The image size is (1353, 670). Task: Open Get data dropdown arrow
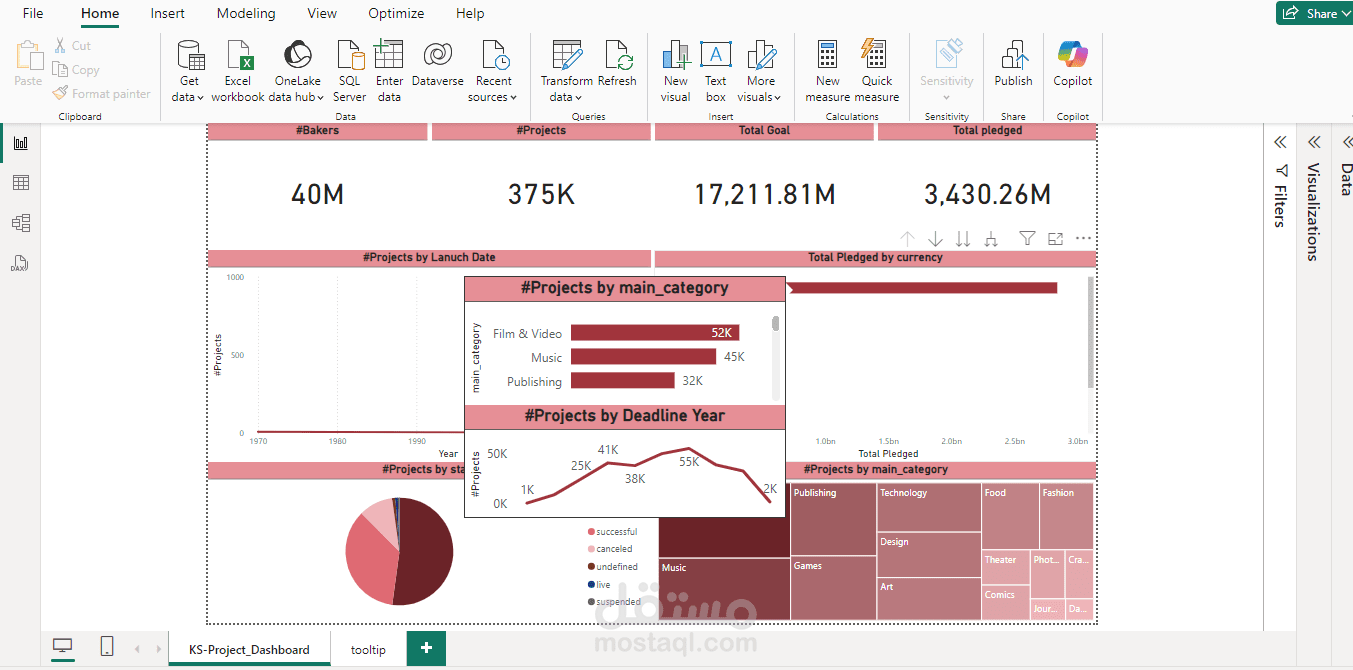(200, 98)
